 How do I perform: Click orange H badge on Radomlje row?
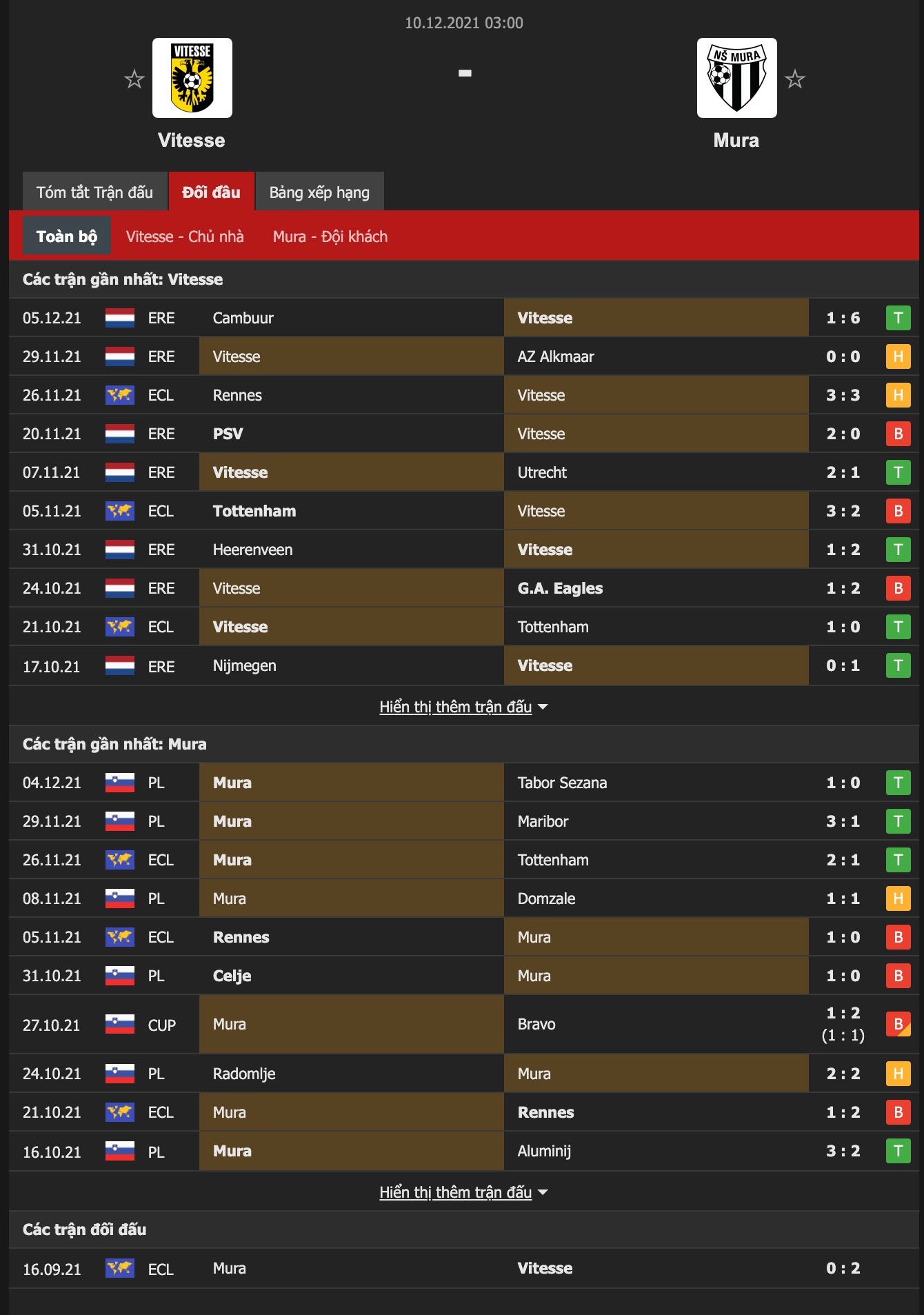(898, 1074)
